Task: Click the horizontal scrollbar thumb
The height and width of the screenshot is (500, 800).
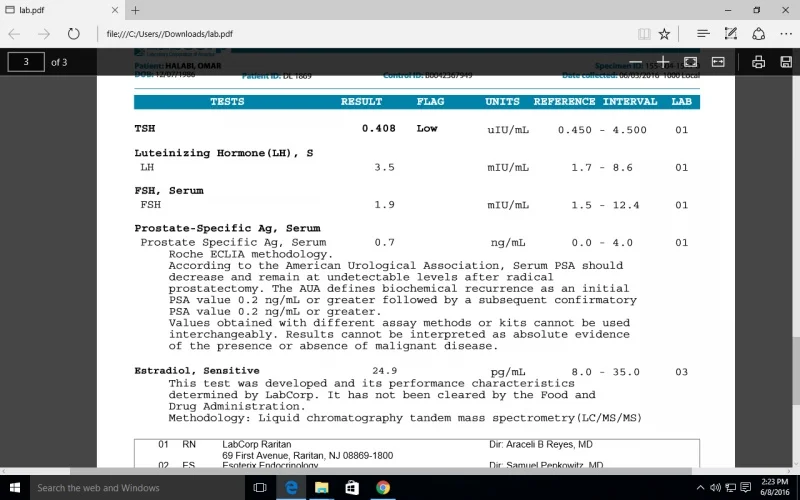Action: click(x=381, y=471)
